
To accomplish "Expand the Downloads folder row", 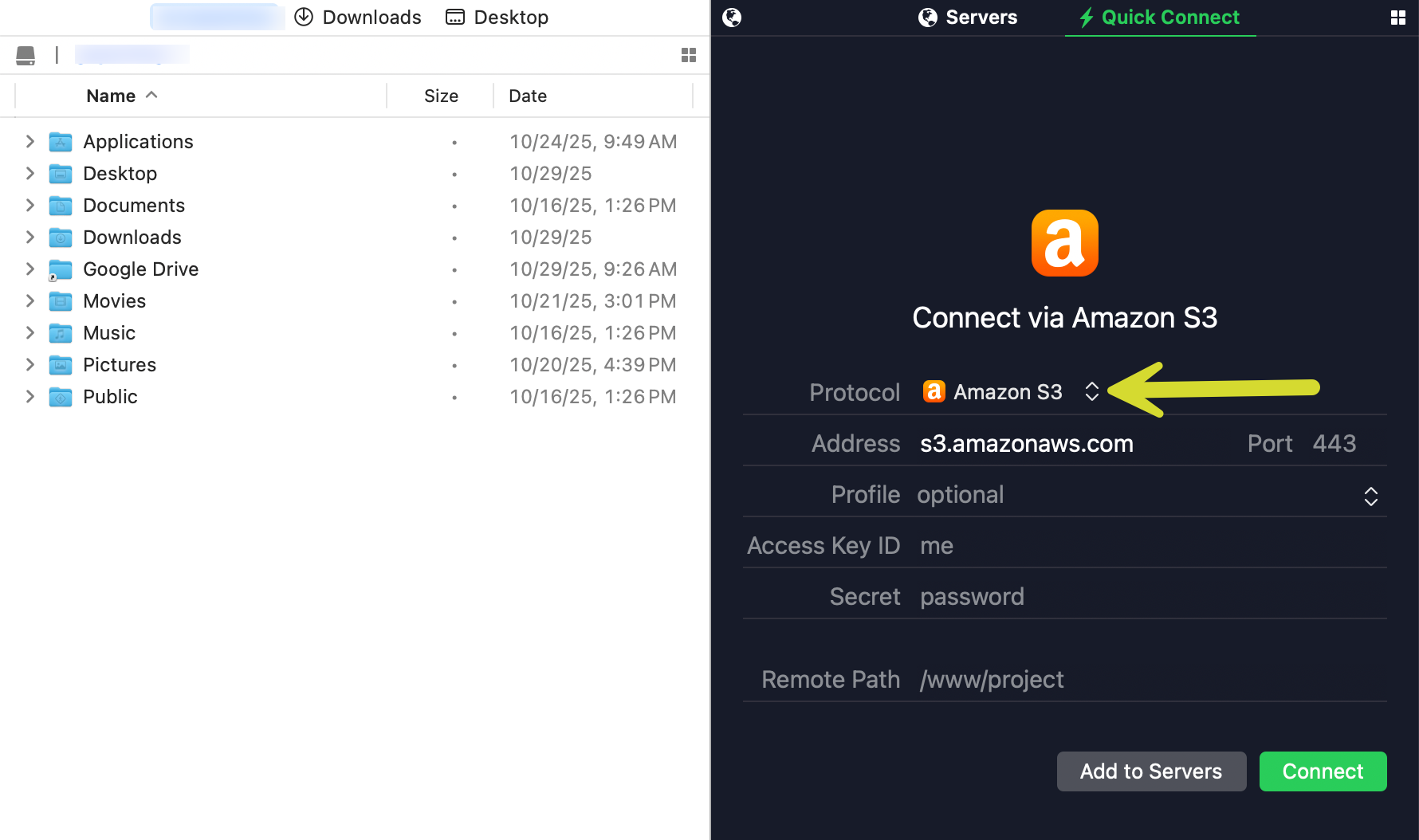I will (29, 237).
